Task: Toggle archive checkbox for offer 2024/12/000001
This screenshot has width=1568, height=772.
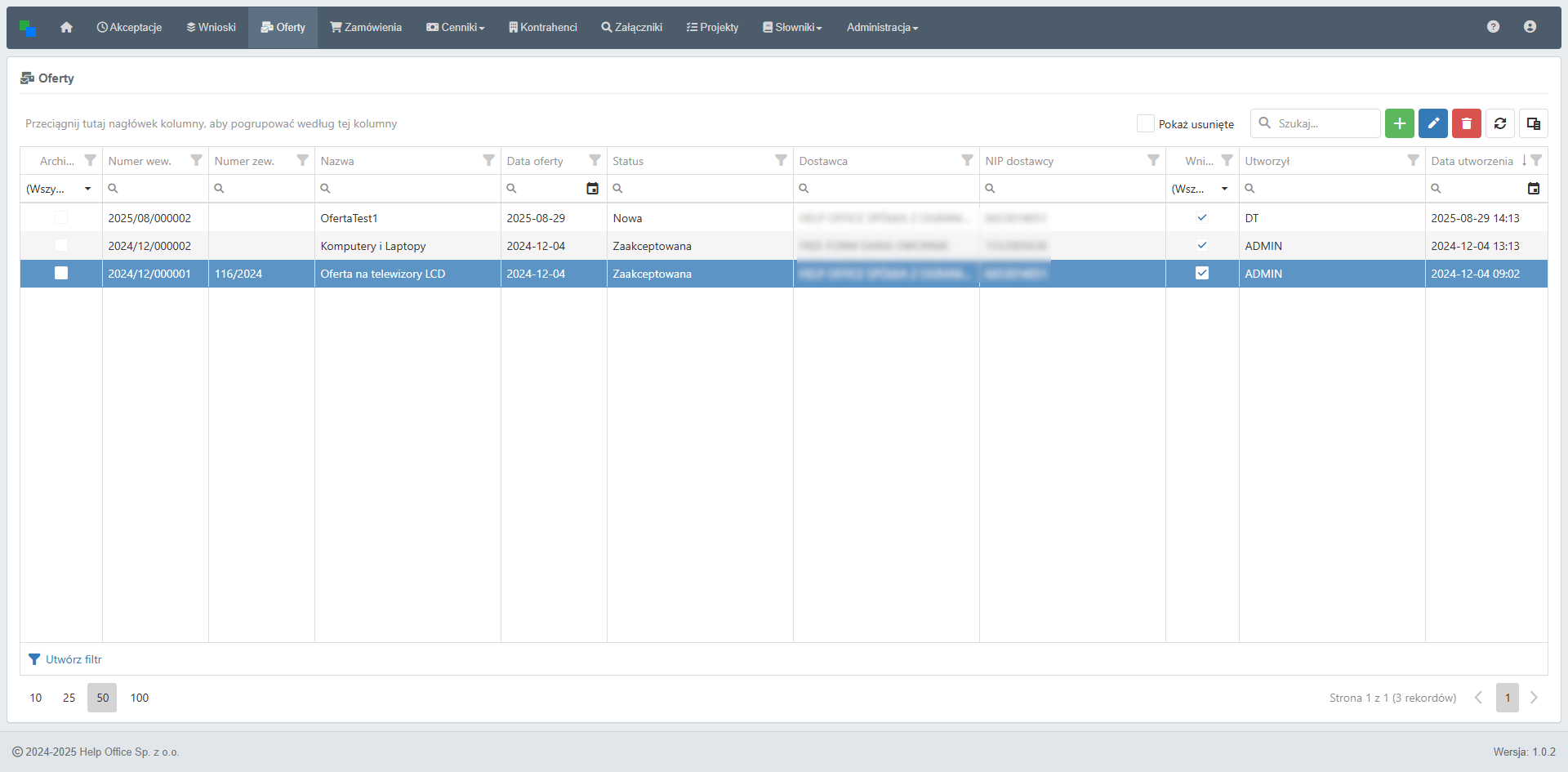Action: coord(61,274)
